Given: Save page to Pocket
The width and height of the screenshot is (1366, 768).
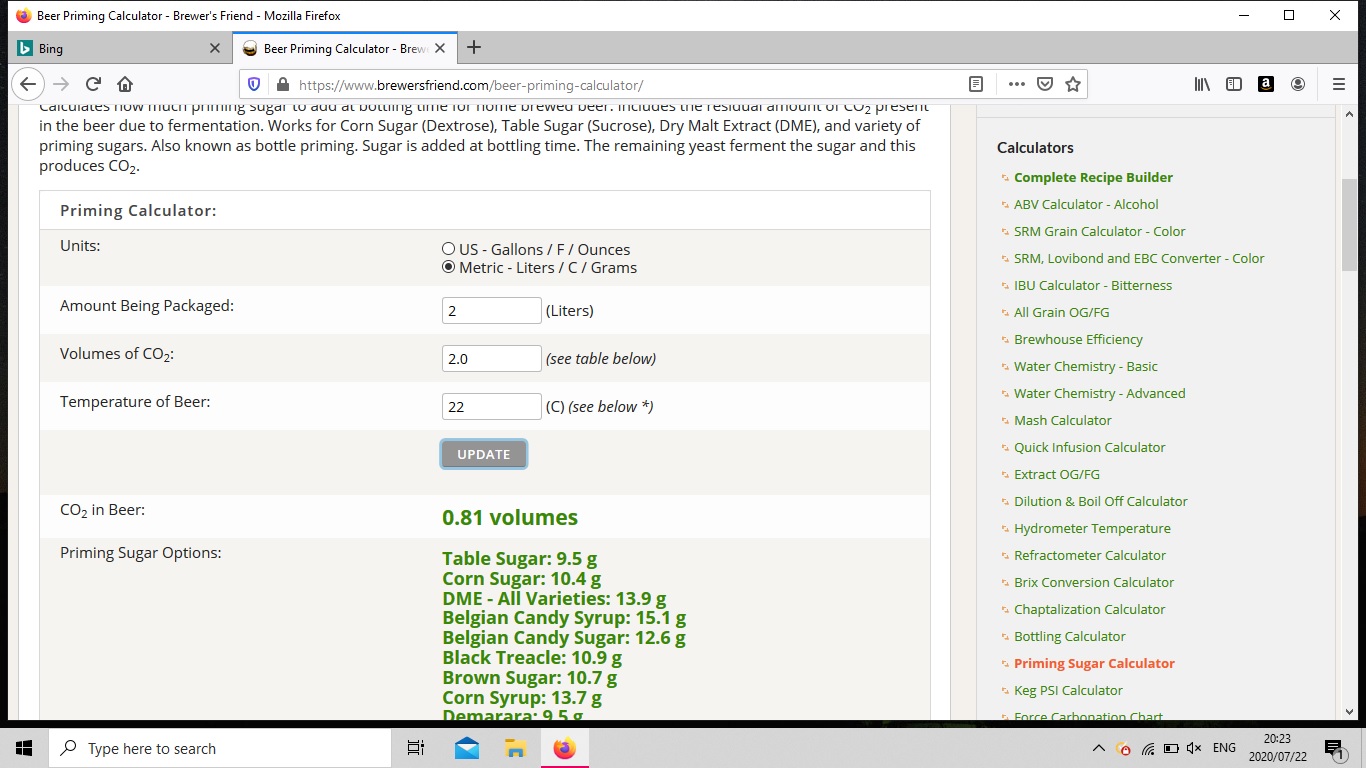Looking at the screenshot, I should [1045, 85].
